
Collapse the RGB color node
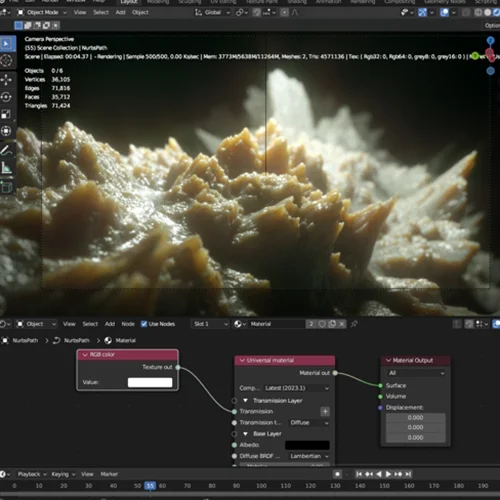(85, 355)
